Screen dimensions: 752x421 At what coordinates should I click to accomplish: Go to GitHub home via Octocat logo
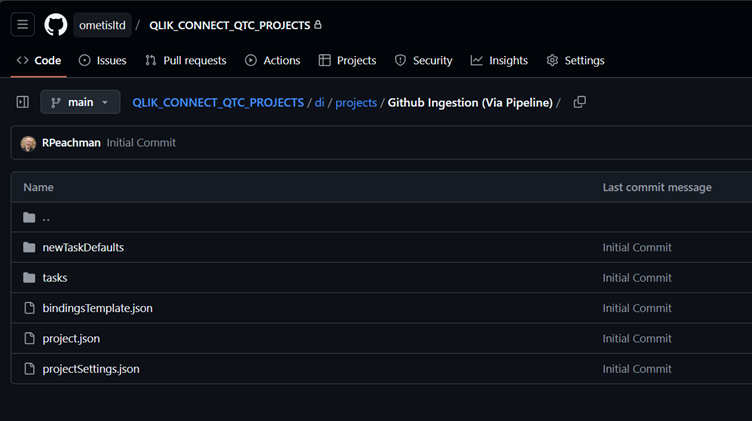(56, 24)
